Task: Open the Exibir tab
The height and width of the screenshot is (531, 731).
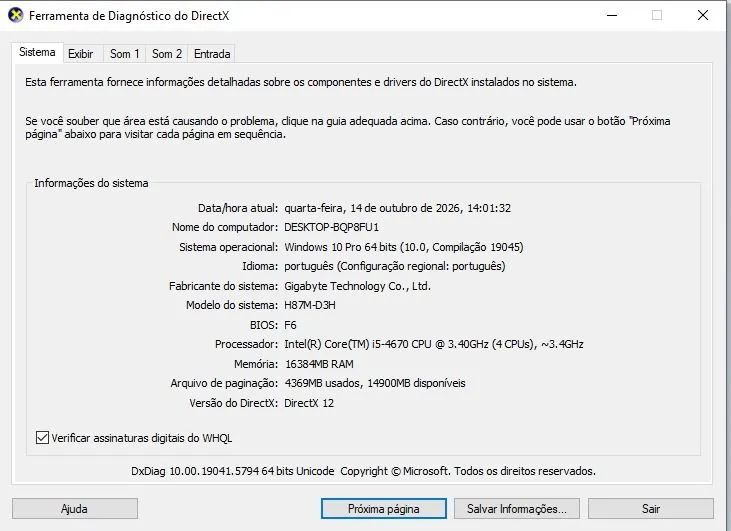Action: pos(81,54)
